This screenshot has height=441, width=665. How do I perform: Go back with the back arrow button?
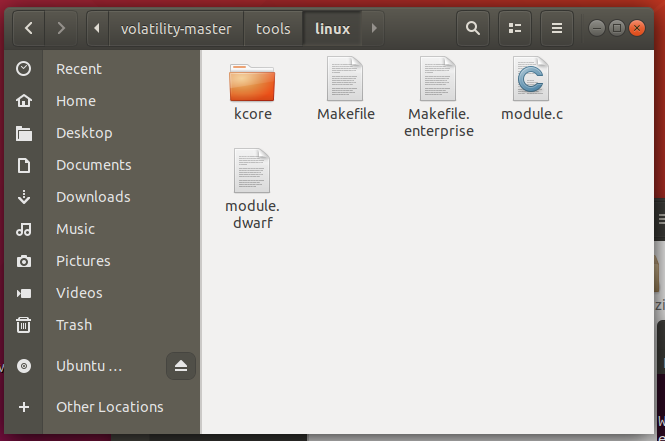29,28
